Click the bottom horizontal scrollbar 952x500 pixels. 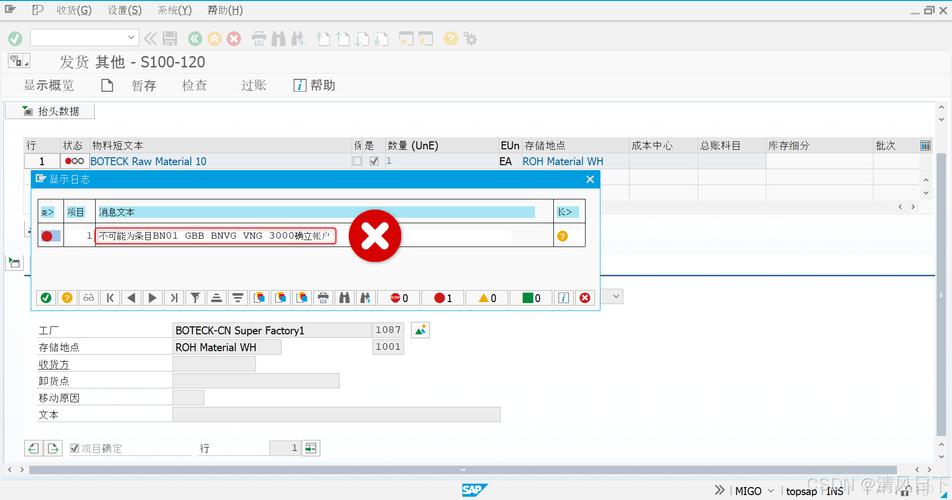pyautogui.click(x=463, y=470)
